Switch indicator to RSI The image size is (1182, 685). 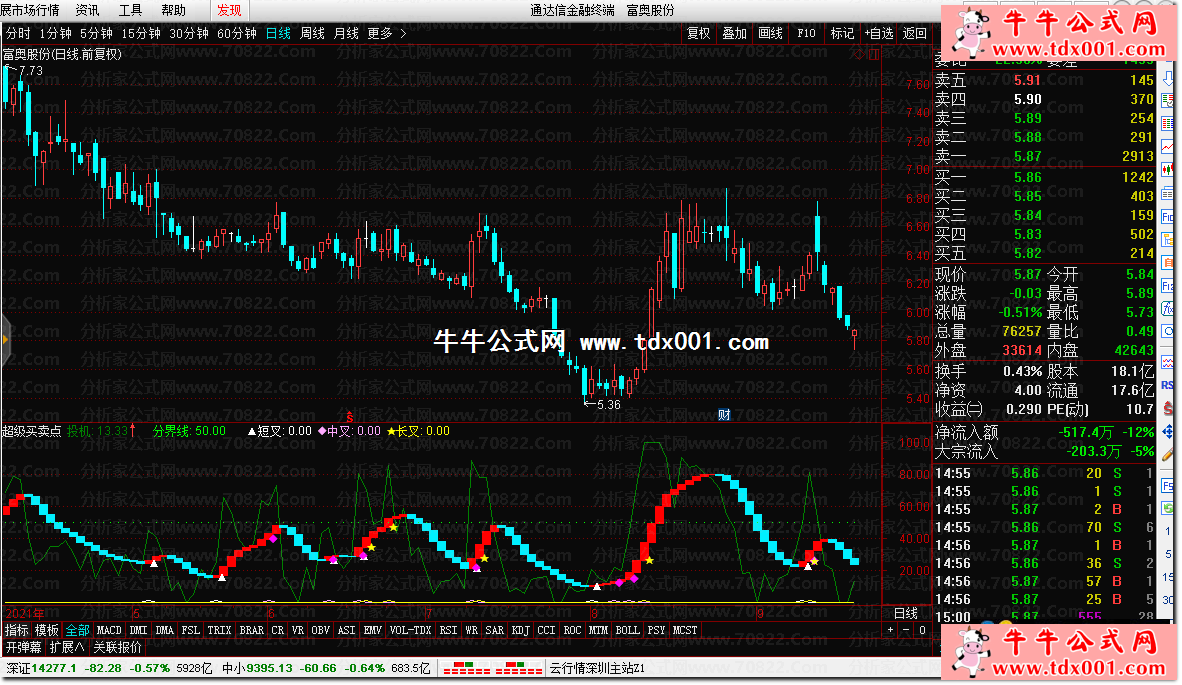pyautogui.click(x=449, y=630)
